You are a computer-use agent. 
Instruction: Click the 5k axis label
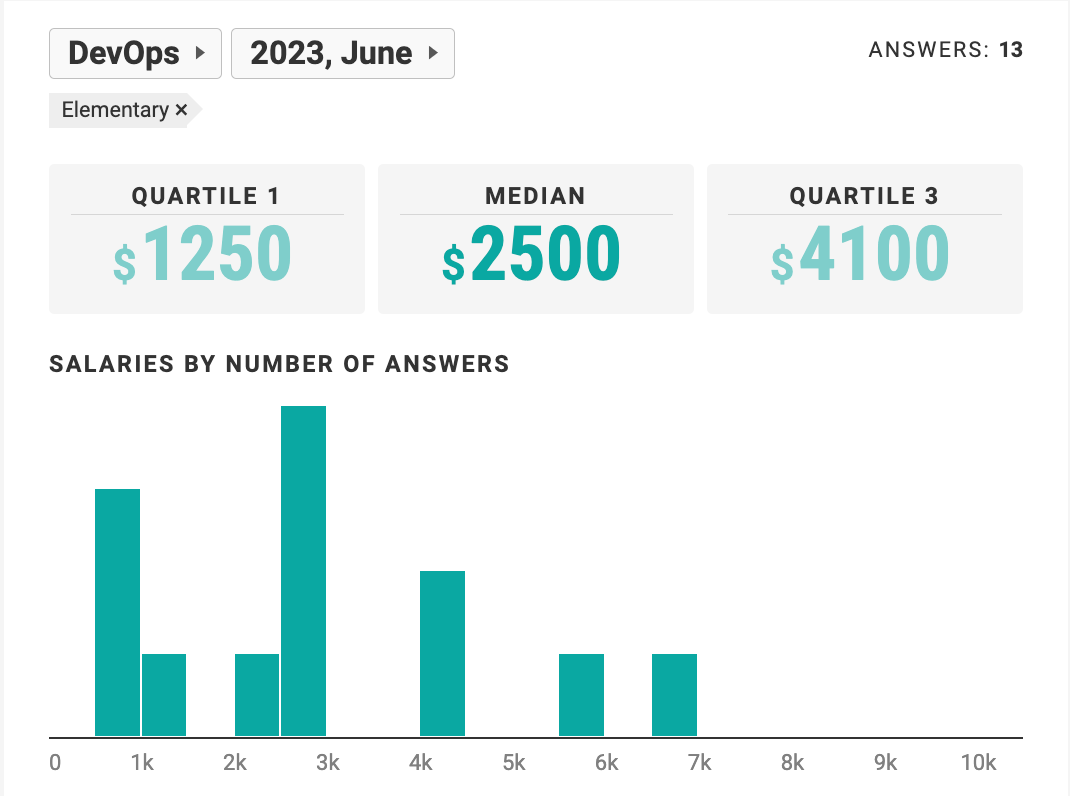514,762
